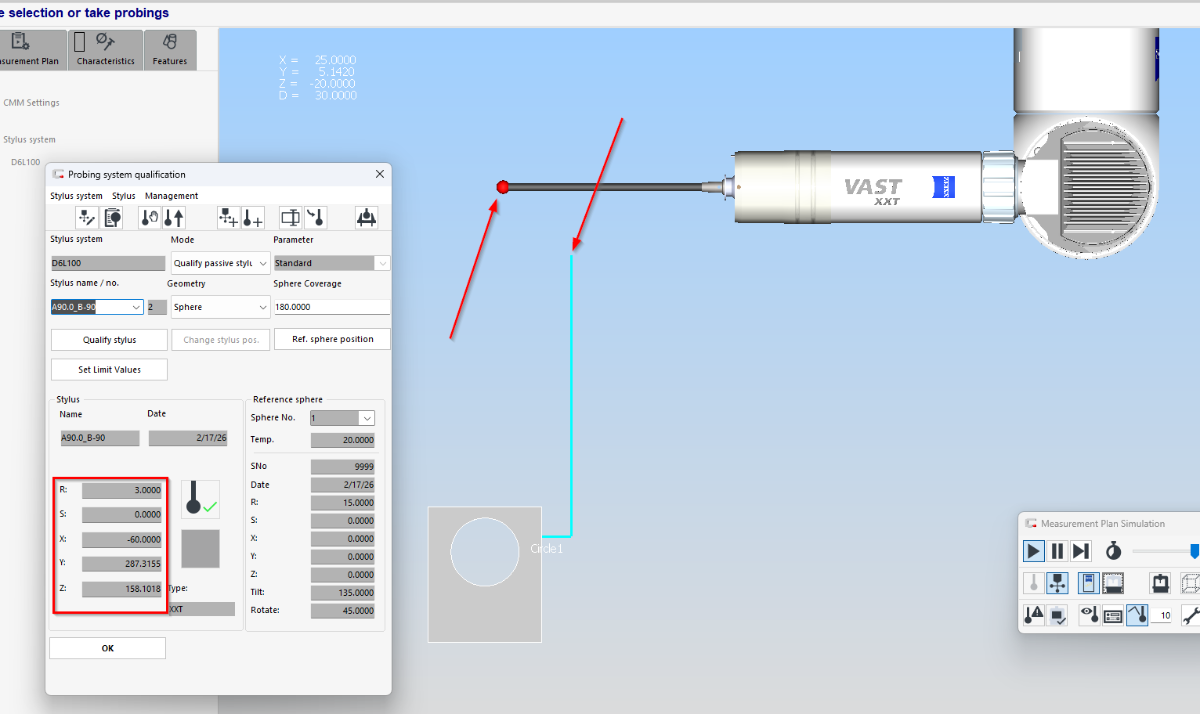Open the Mode dropdown Qualify passive stylus
This screenshot has width=1200, height=714.
point(221,263)
